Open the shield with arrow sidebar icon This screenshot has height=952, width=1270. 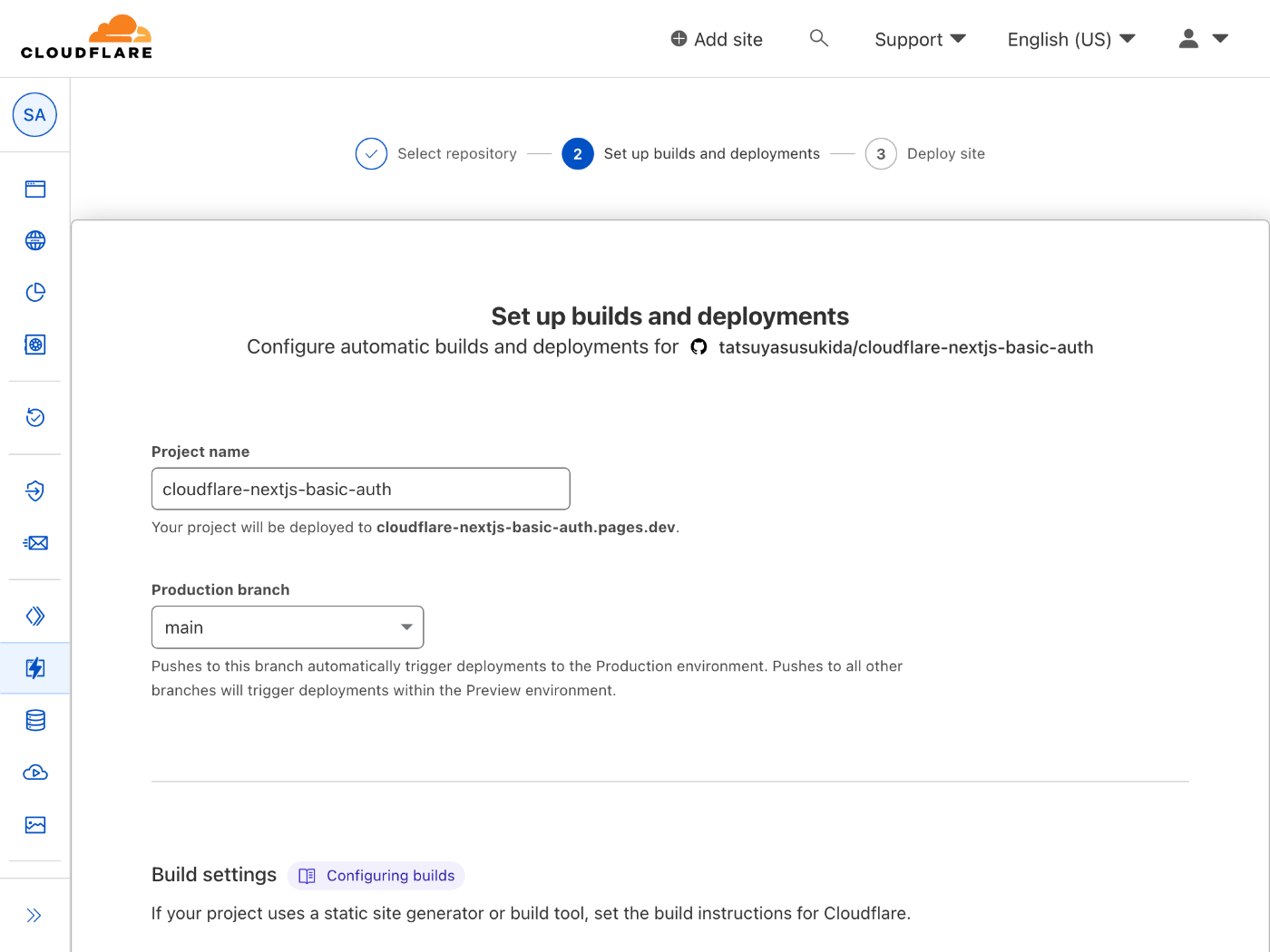pyautogui.click(x=35, y=491)
